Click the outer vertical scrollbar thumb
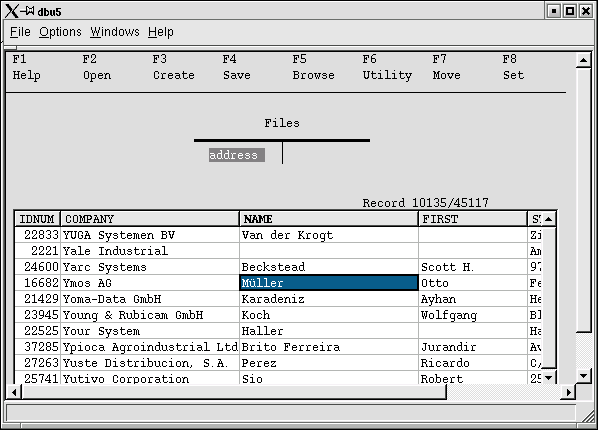This screenshot has width=598, height=430. click(x=583, y=200)
